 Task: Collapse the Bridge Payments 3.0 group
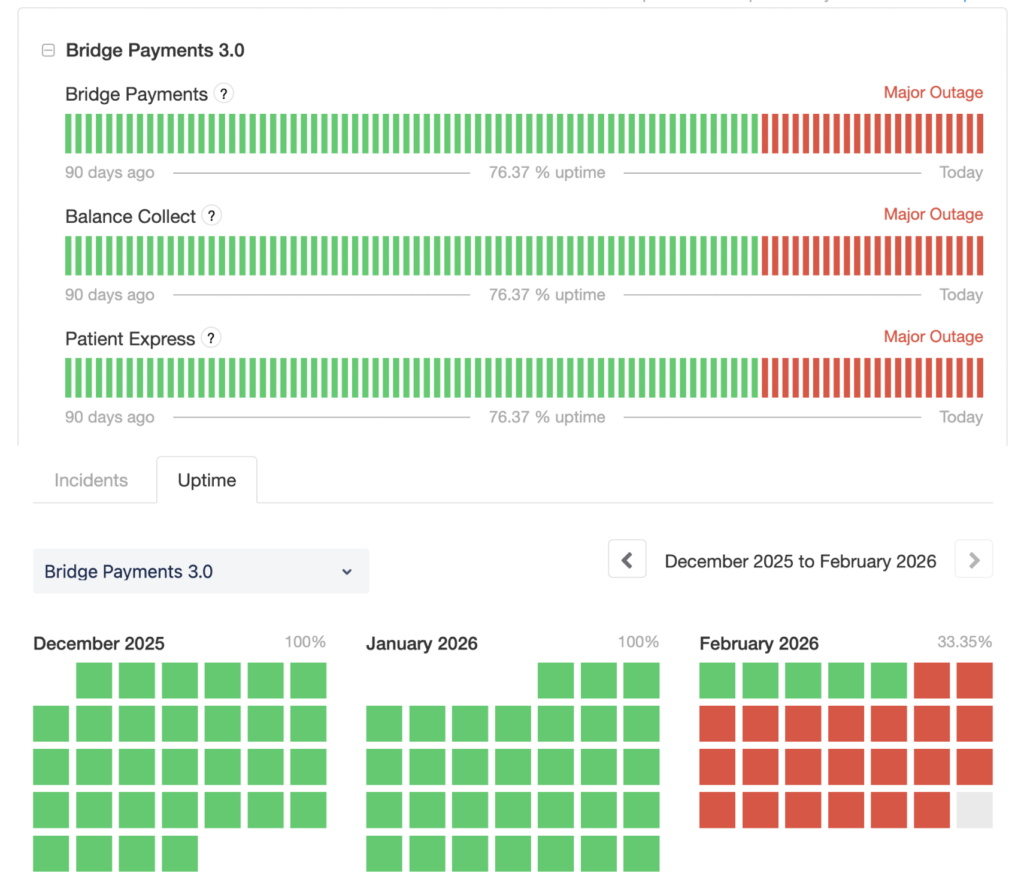(48, 50)
